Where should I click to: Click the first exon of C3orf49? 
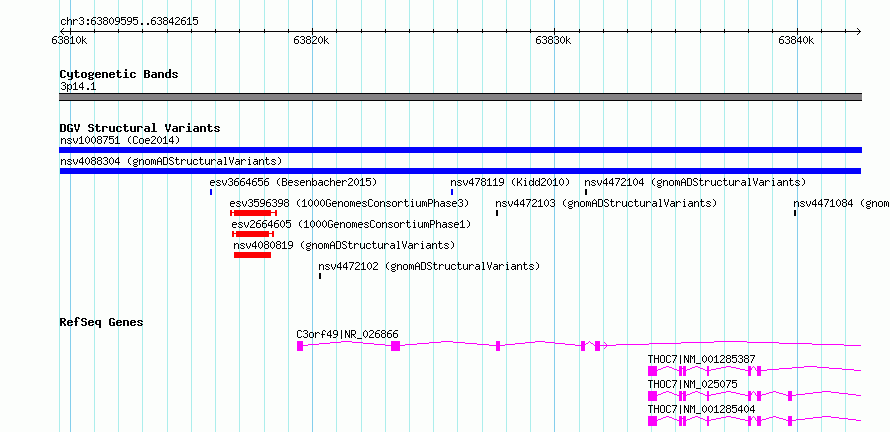pyautogui.click(x=300, y=346)
